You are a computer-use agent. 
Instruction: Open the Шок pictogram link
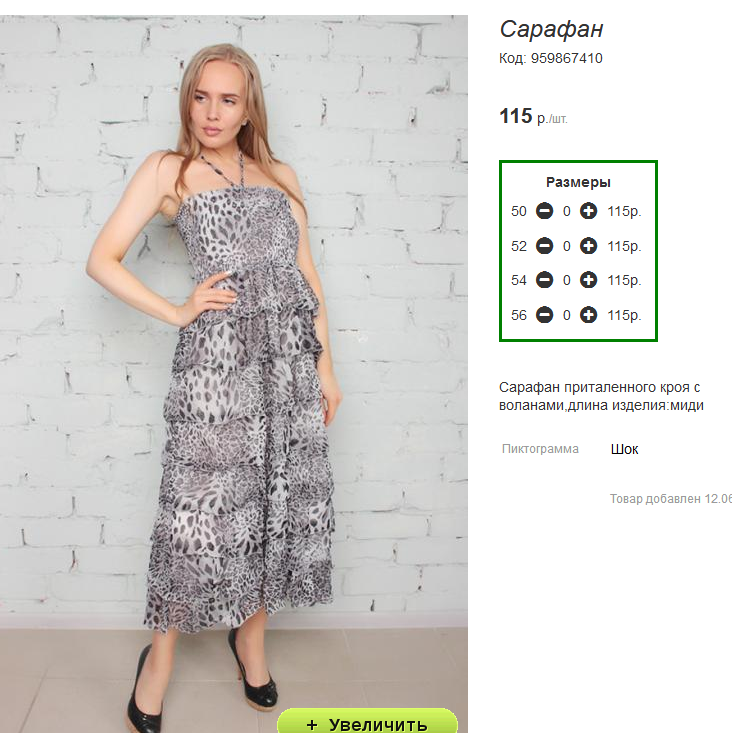[624, 449]
